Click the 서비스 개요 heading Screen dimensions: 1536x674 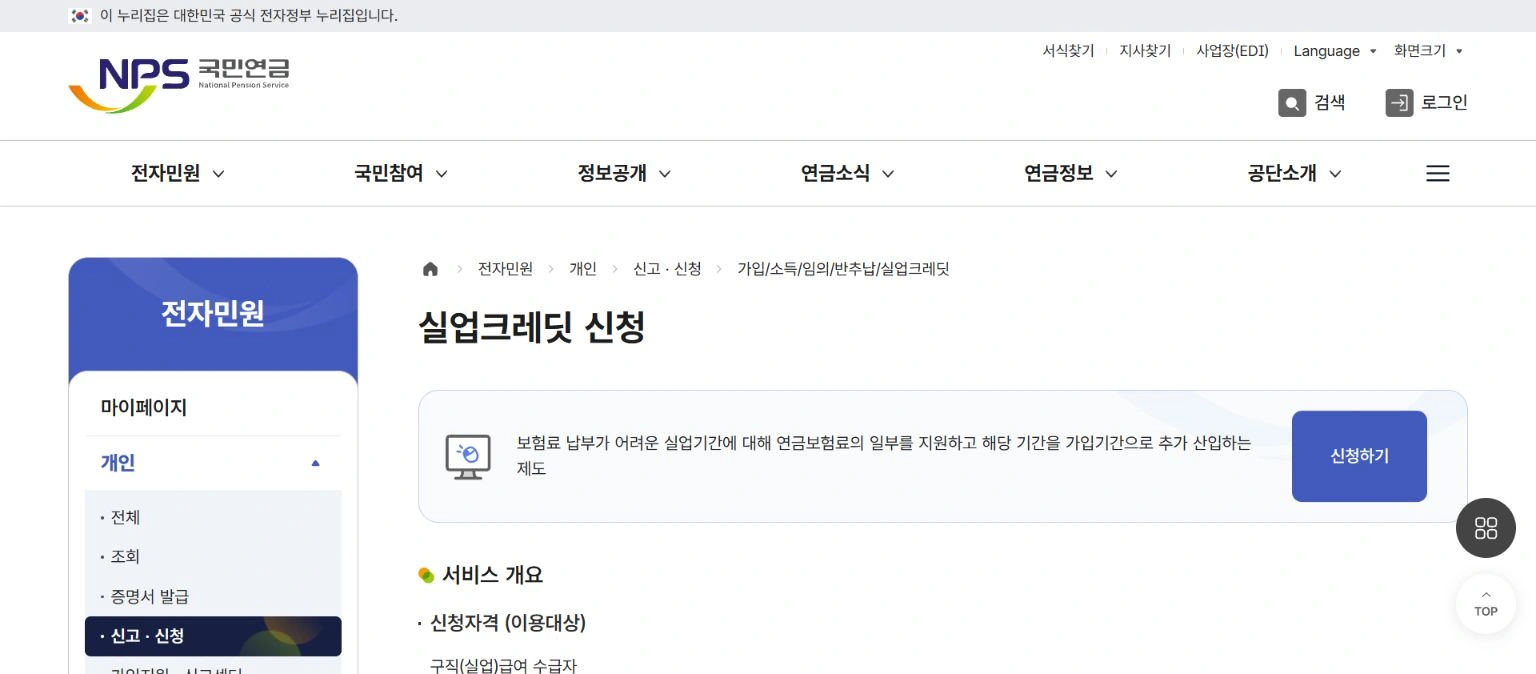click(x=492, y=575)
